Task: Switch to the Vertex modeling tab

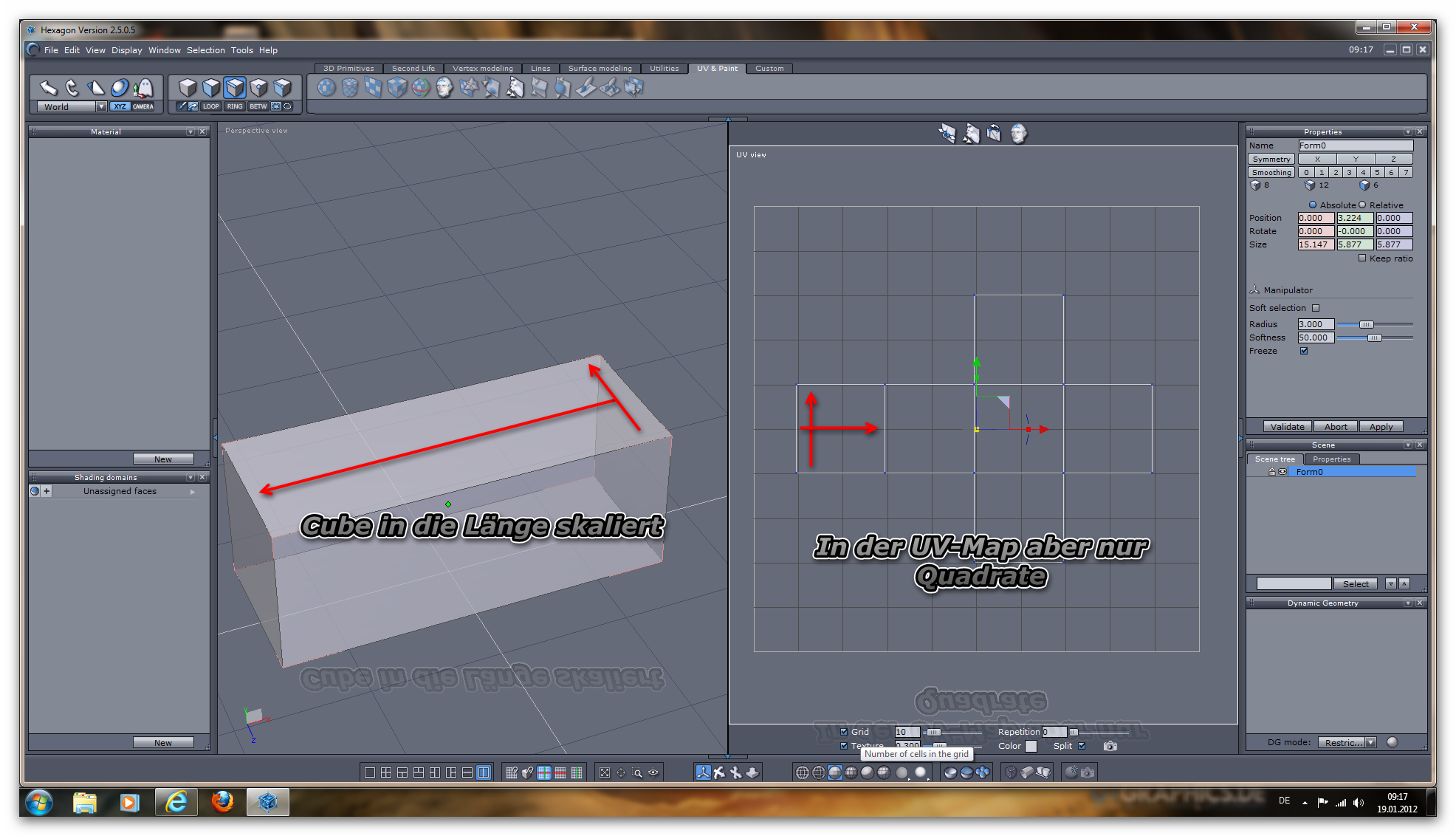Action: (482, 68)
